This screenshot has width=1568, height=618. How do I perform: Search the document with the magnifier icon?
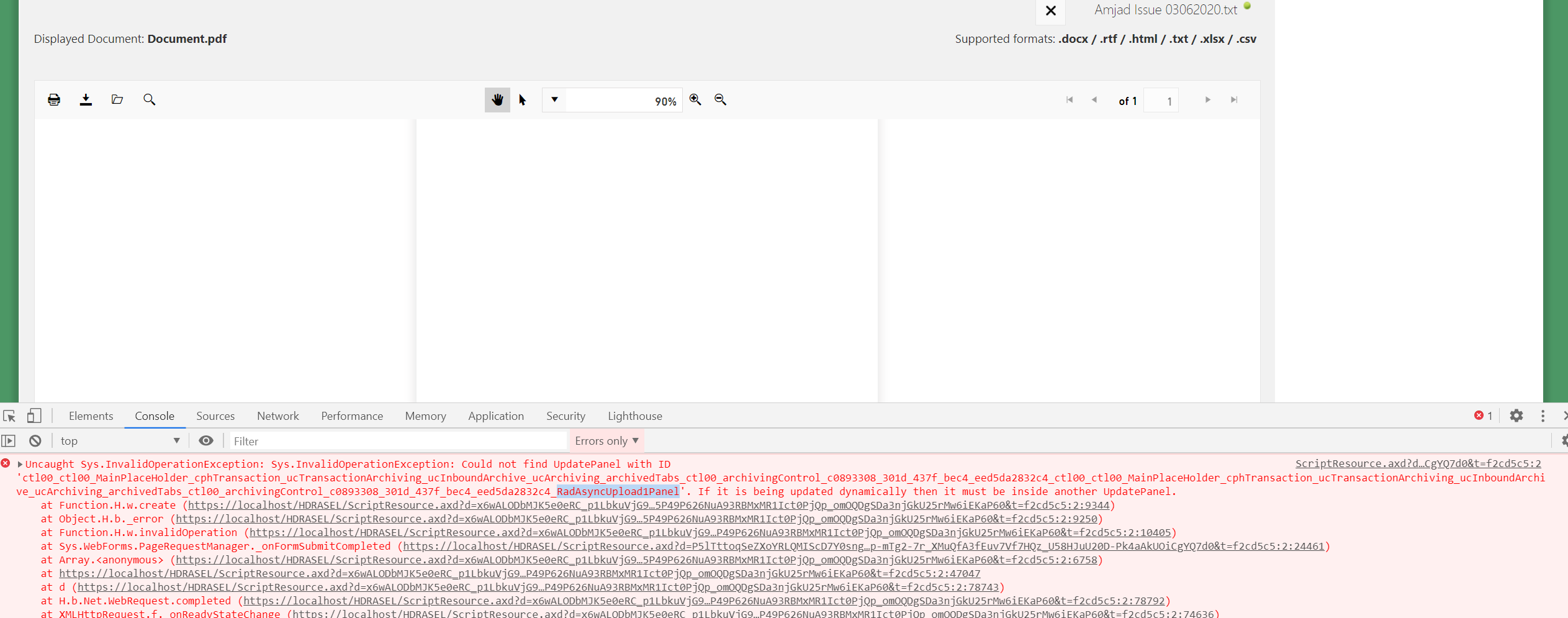point(149,99)
